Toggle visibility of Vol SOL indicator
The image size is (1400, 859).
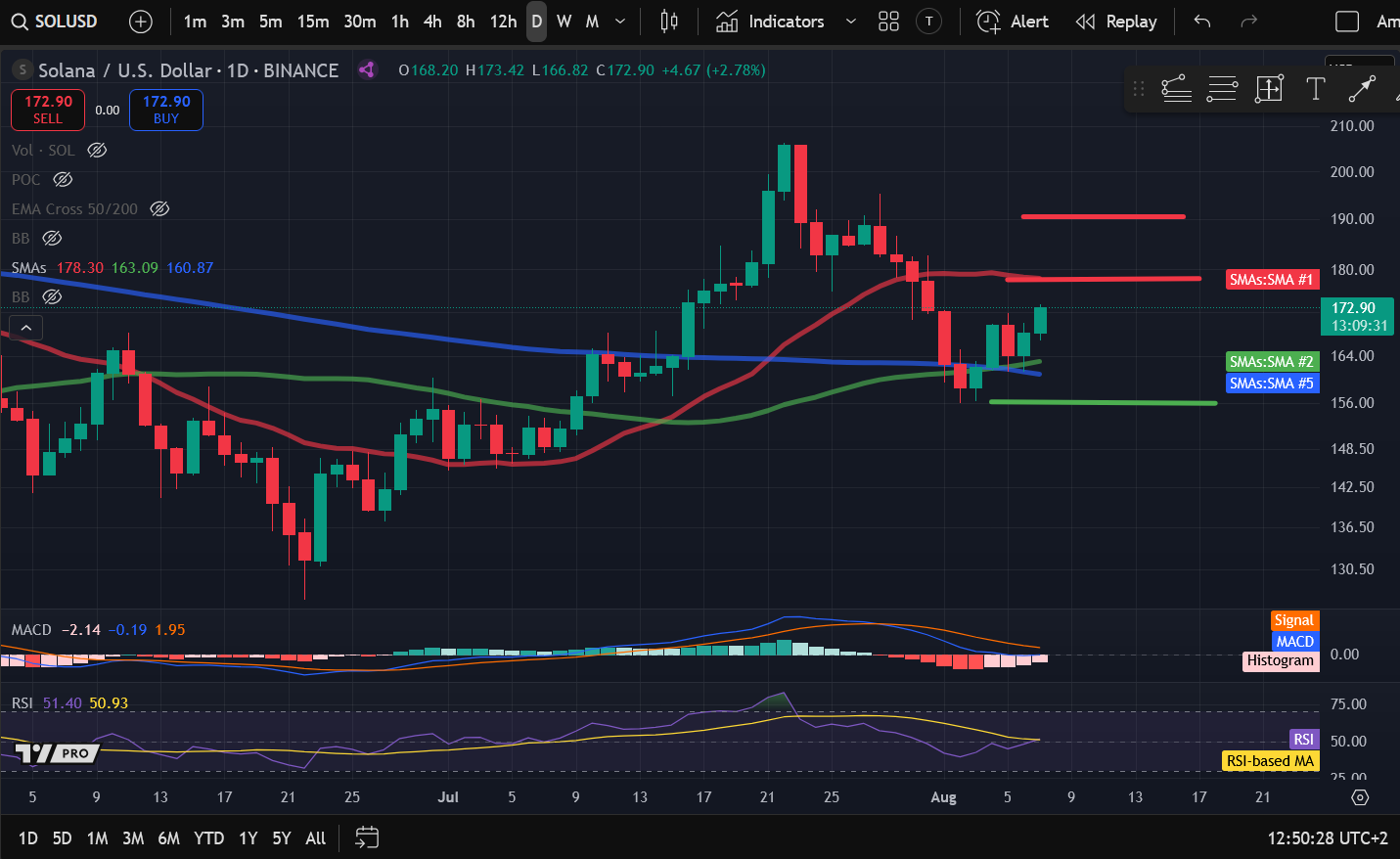[x=97, y=150]
